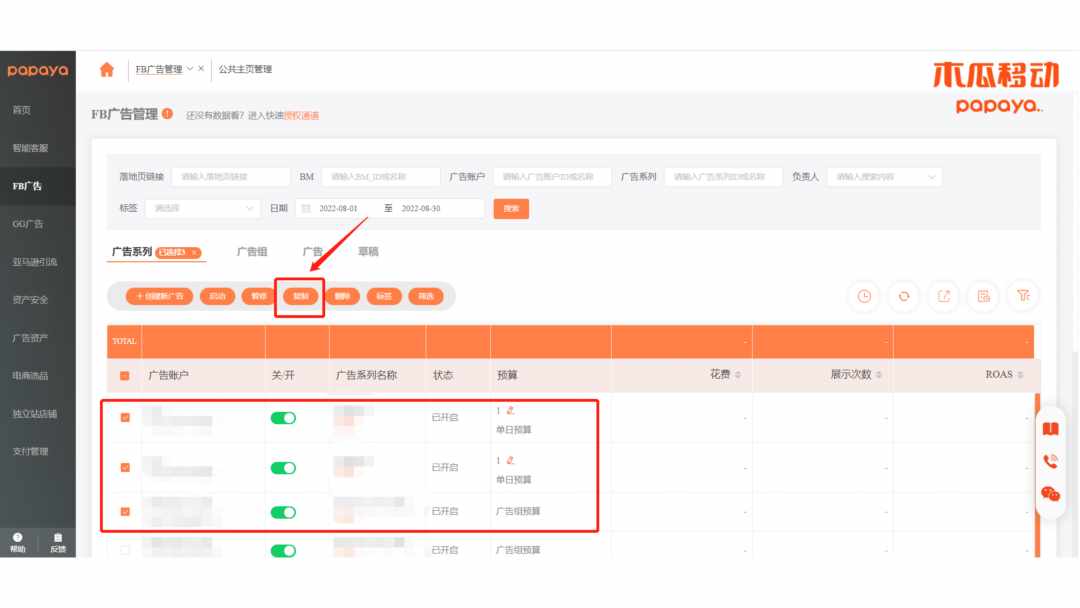Close the FB广告管理 tab with the x

[x=201, y=68]
